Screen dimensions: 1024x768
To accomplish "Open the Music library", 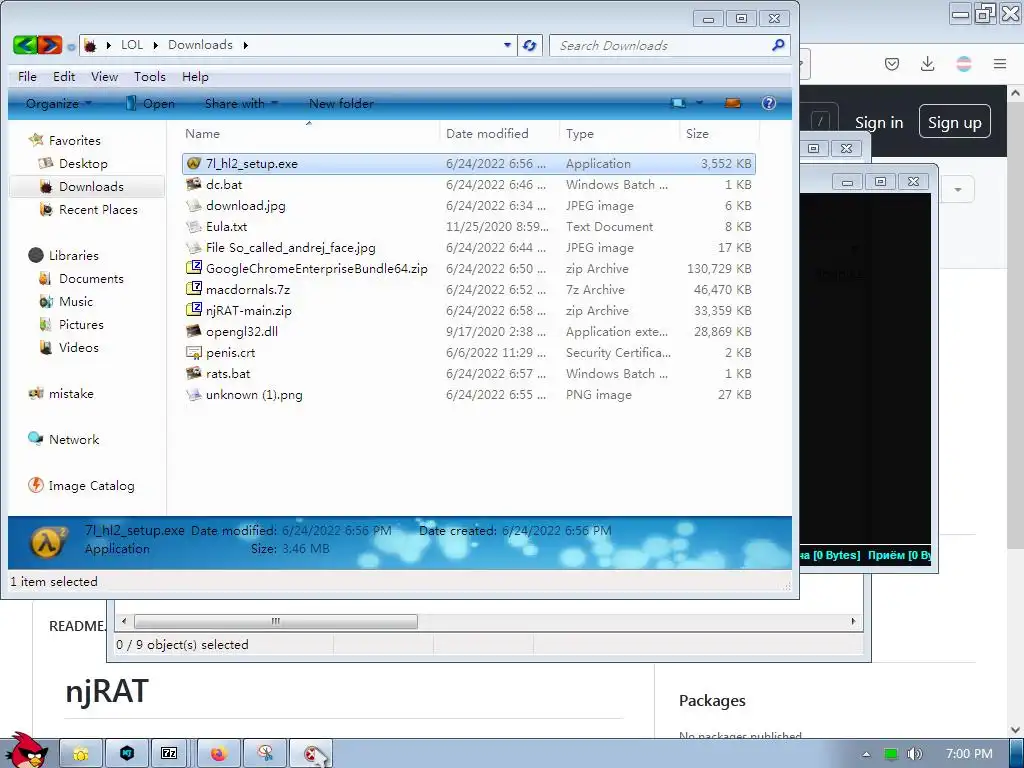I will tap(66, 301).
